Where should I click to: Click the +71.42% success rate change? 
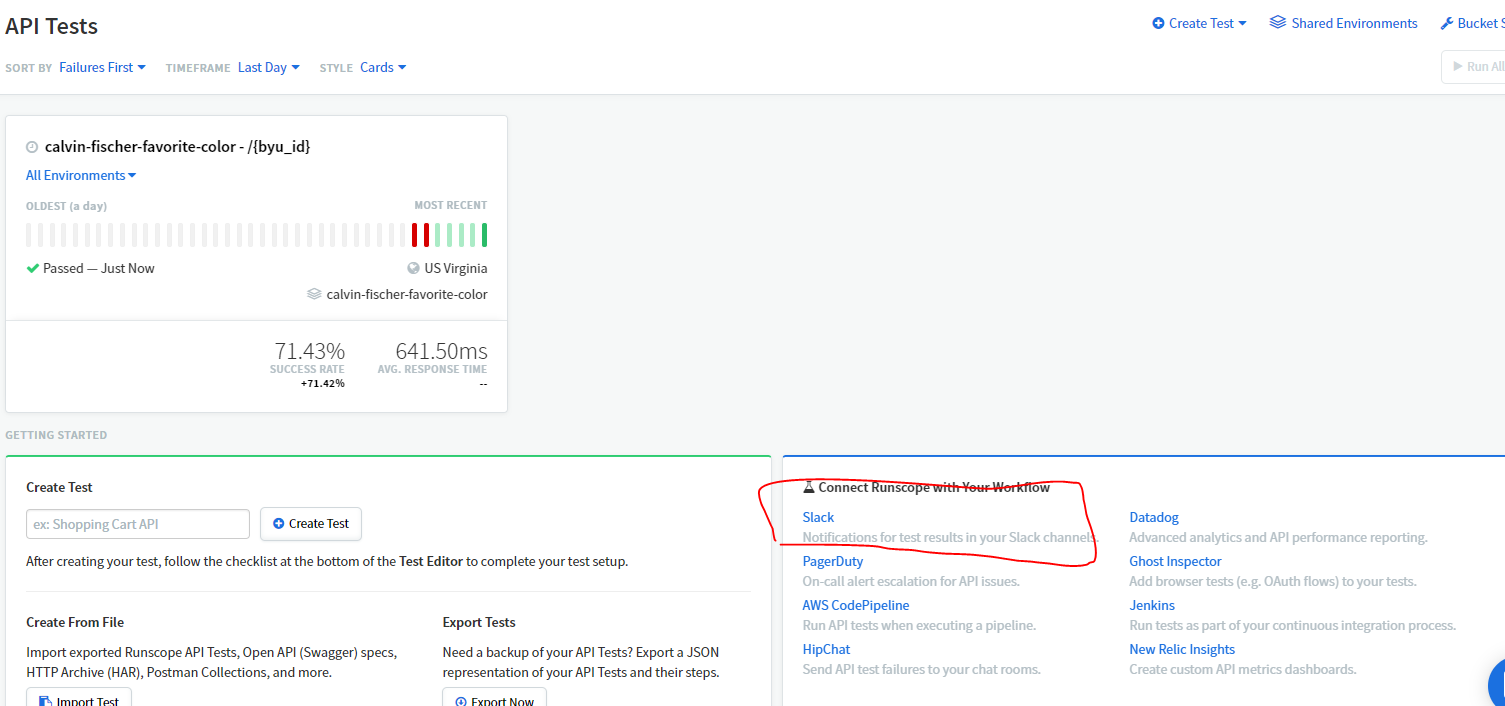tap(323, 383)
